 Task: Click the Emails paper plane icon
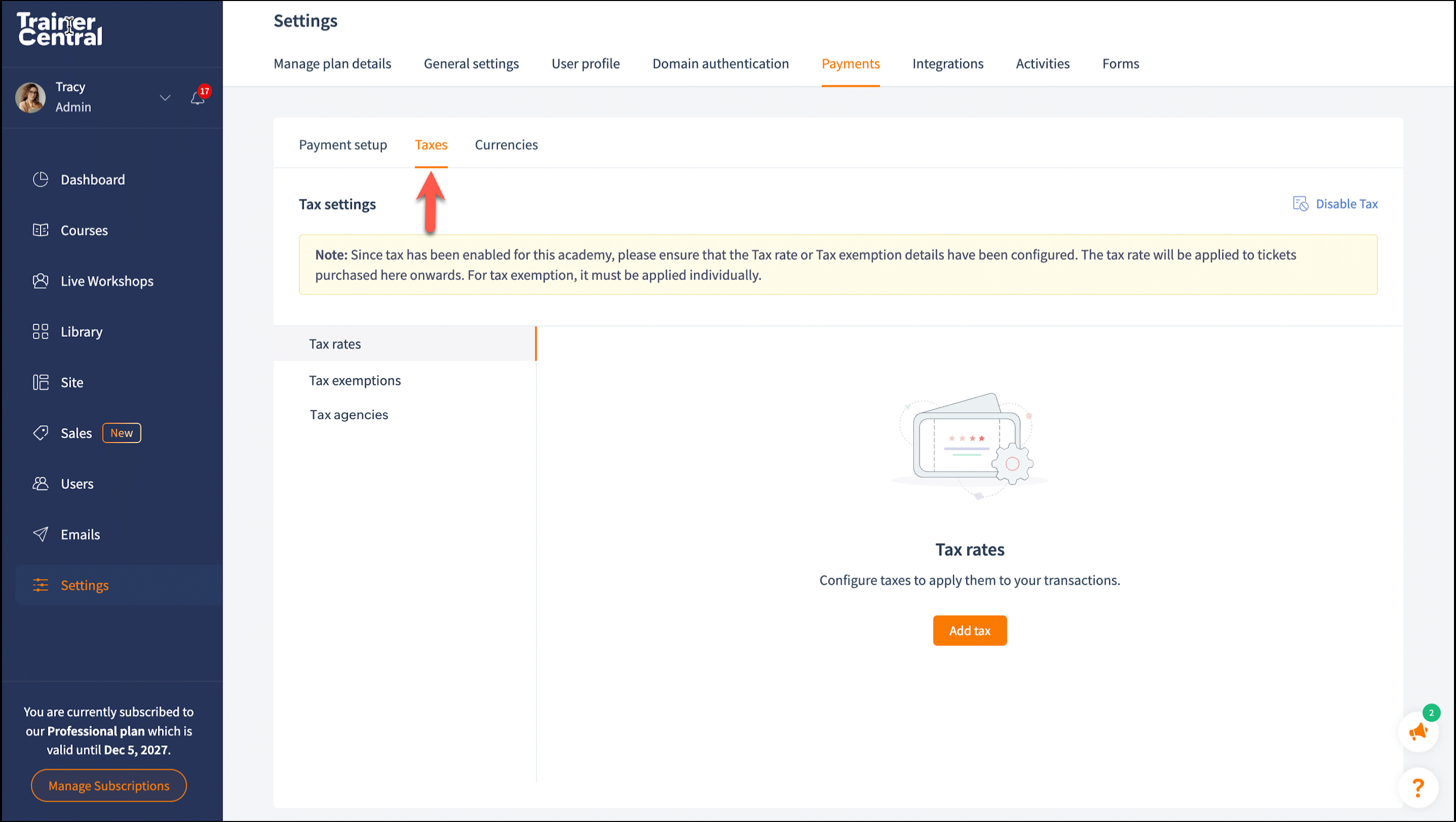[40, 534]
